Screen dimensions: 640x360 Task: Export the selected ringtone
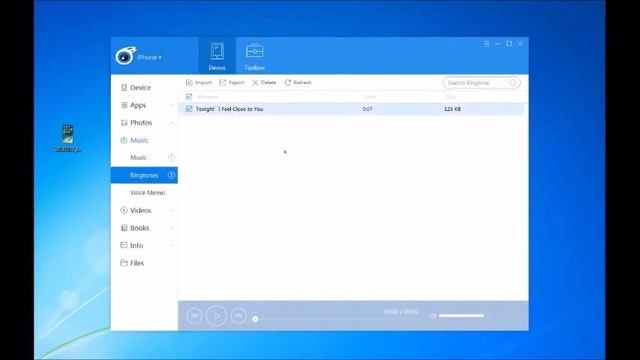click(x=232, y=82)
